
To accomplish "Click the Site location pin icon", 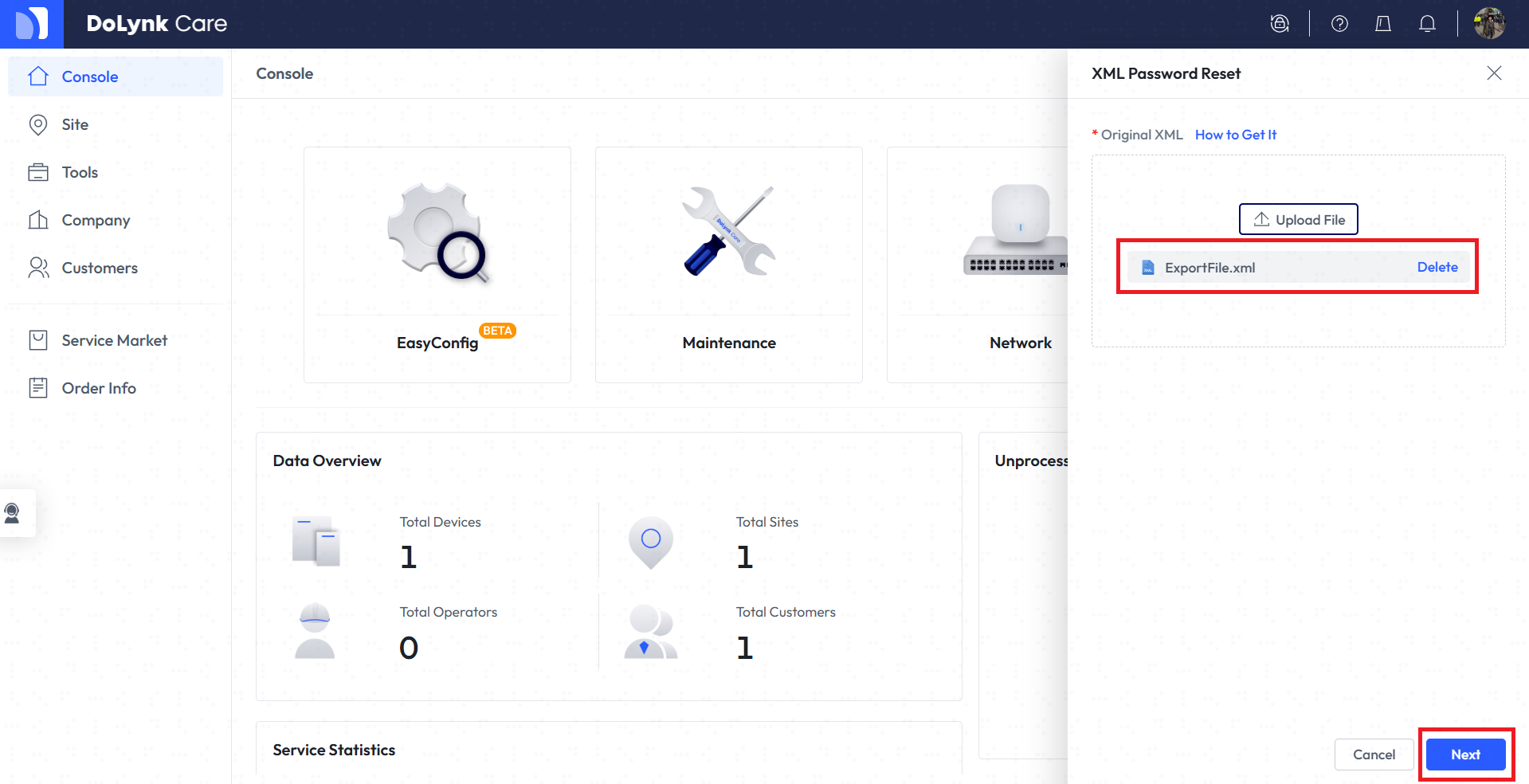I will pos(38,124).
